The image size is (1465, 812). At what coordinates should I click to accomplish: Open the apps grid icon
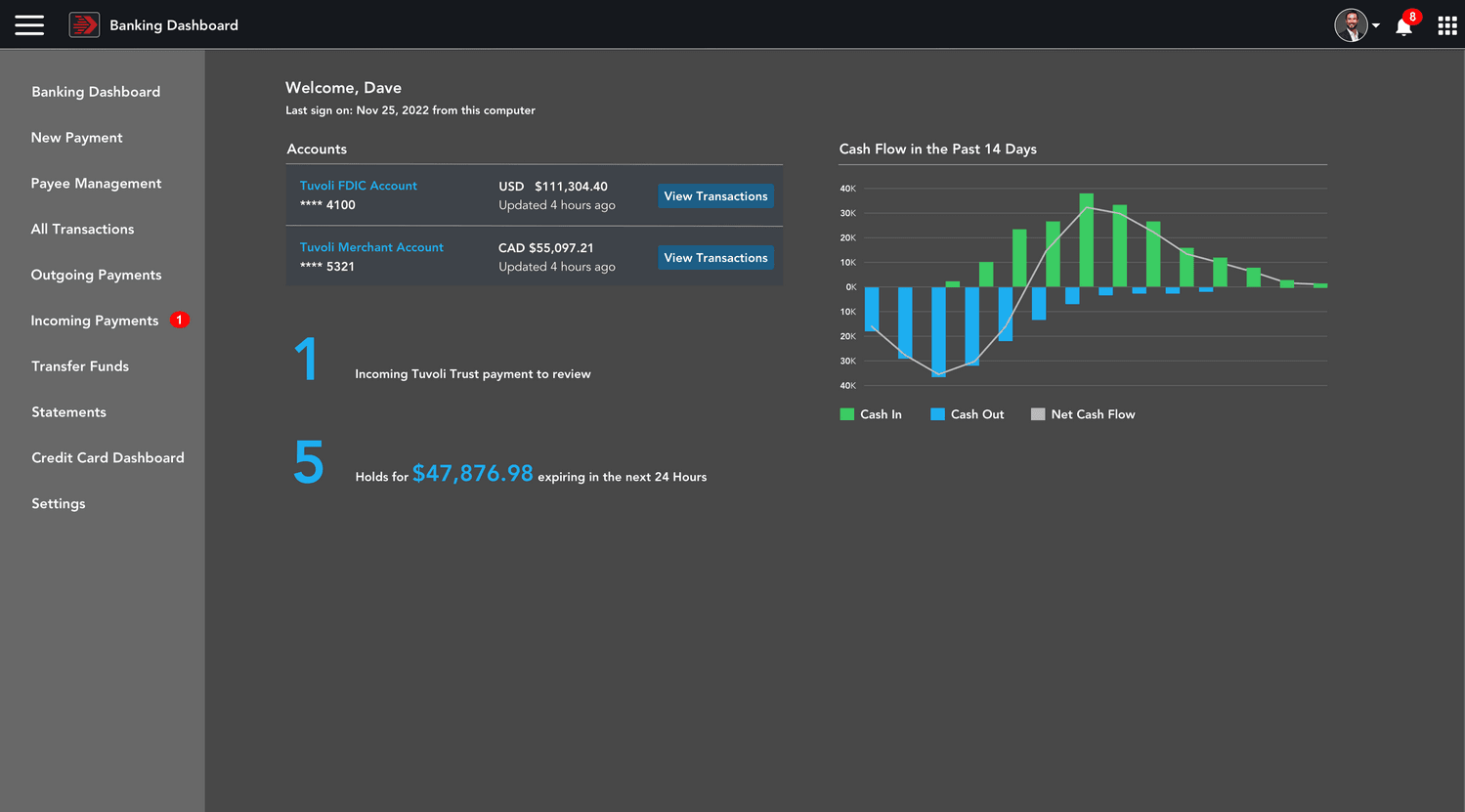(1447, 26)
